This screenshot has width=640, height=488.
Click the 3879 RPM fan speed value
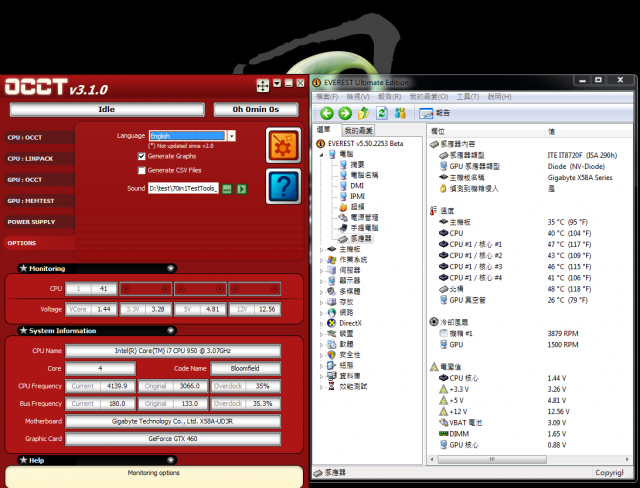tap(563, 334)
